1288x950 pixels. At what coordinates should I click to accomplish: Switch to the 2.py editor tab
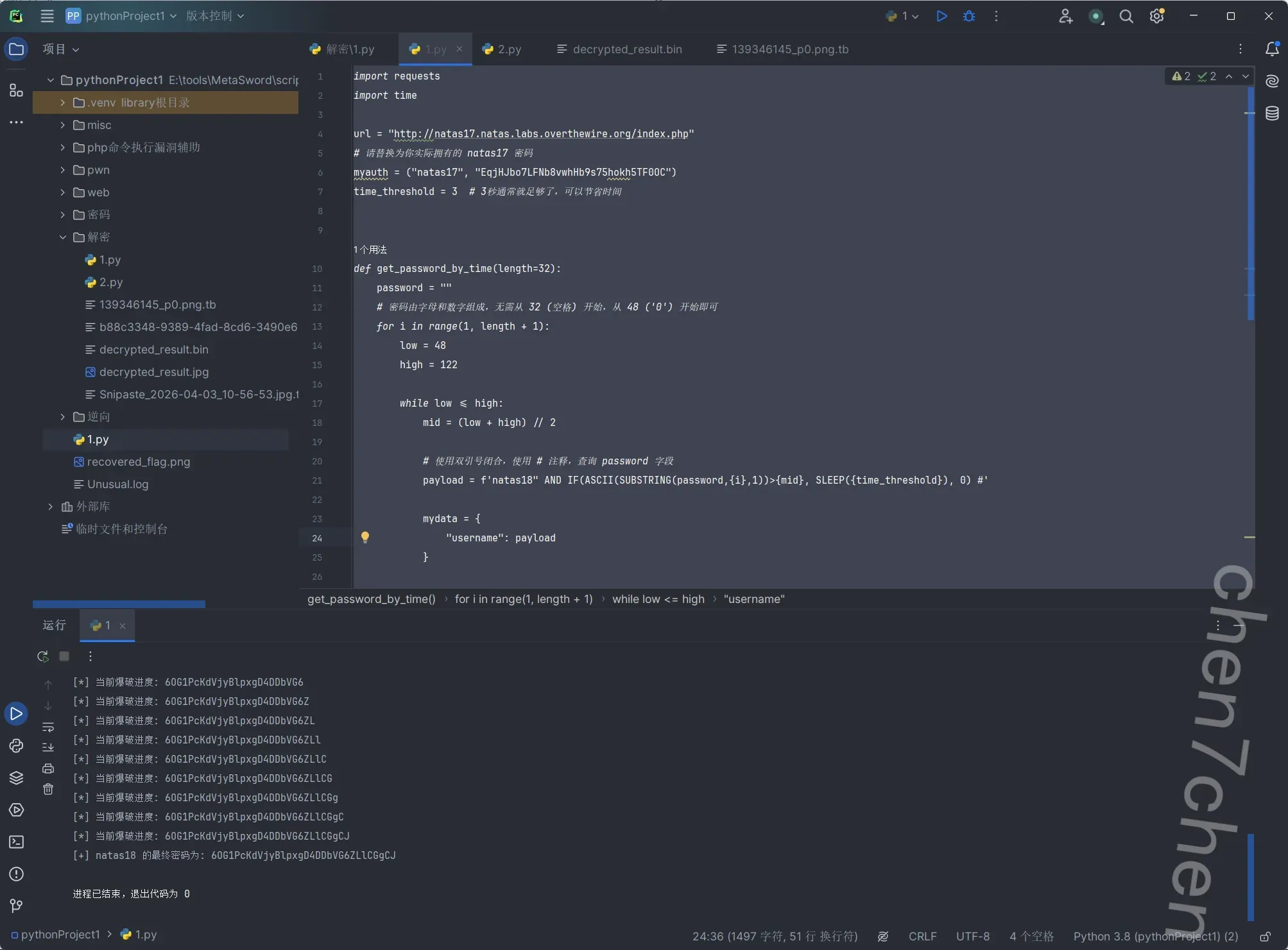pyautogui.click(x=509, y=49)
